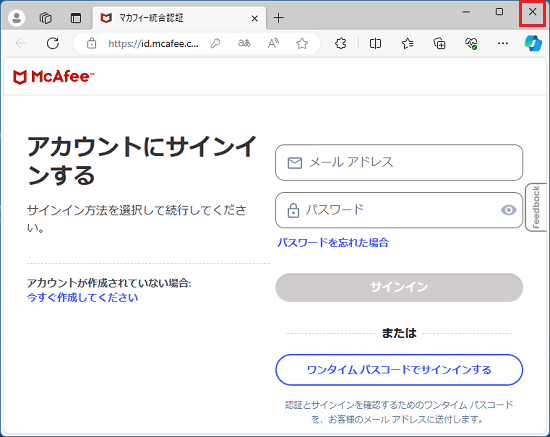Open the browser profile icon
Viewport: 550px width, 437px height.
coord(16,18)
